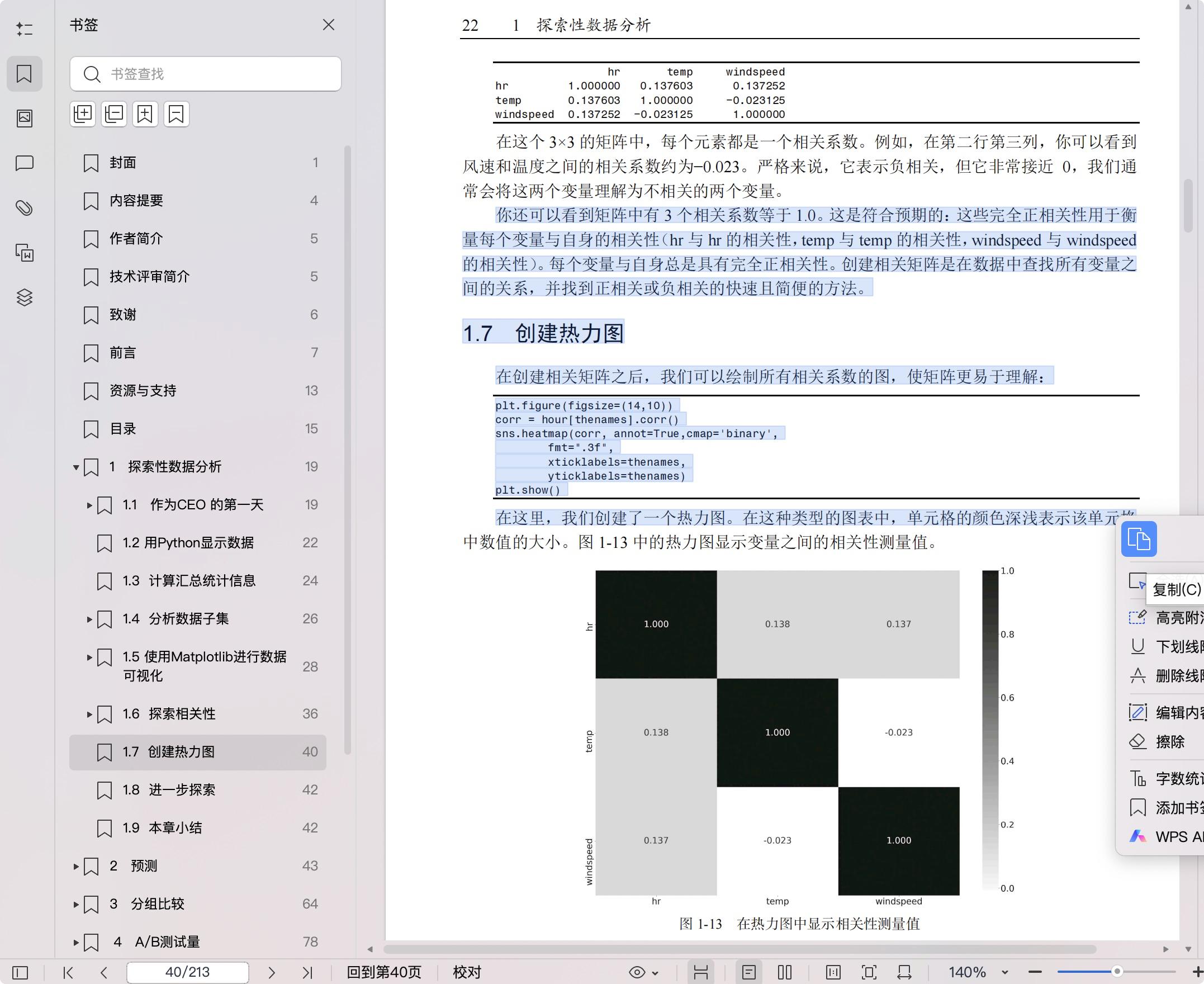Screen dimensions: 1204x984
Task: Click the fit page icon
Action: click(x=869, y=973)
